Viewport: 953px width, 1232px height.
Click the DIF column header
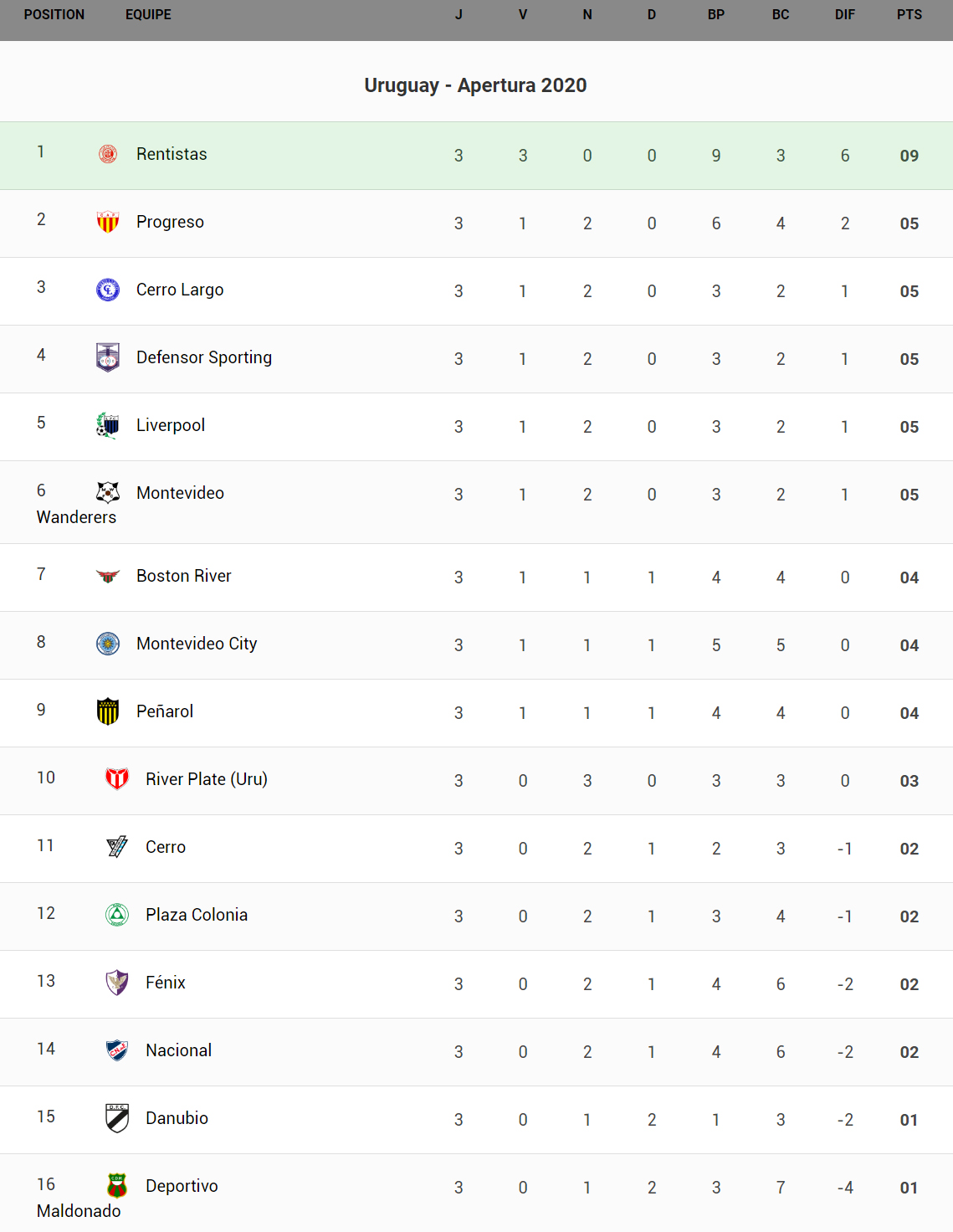(845, 15)
